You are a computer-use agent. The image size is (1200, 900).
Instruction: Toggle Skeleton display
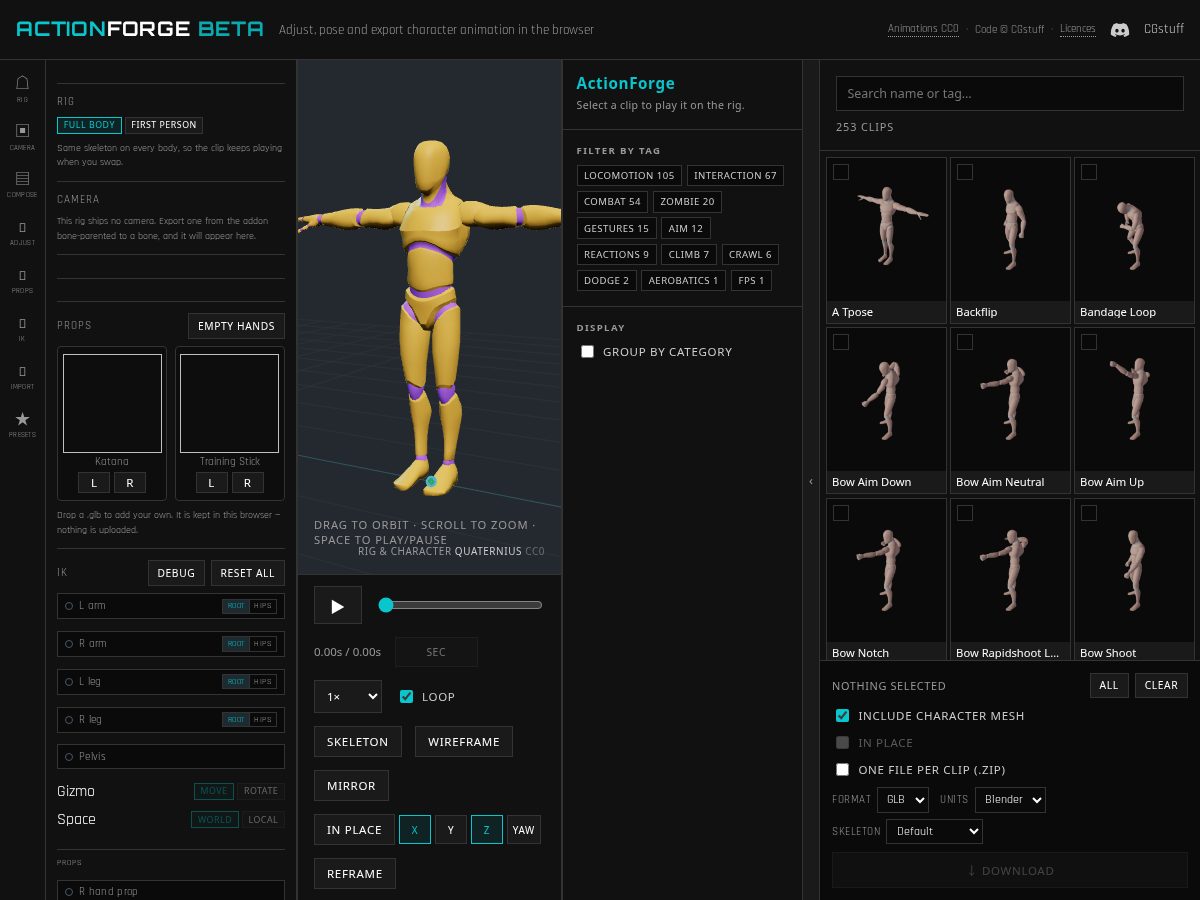point(357,742)
